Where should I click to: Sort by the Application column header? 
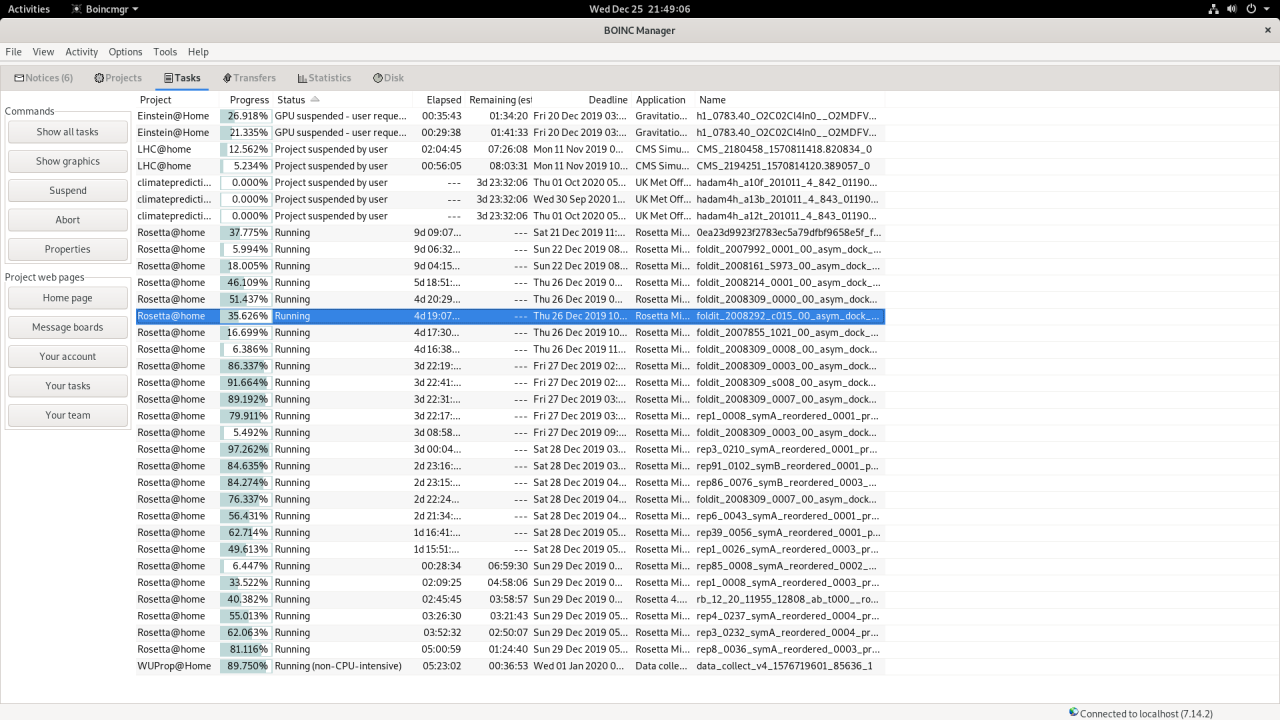pyautogui.click(x=661, y=100)
